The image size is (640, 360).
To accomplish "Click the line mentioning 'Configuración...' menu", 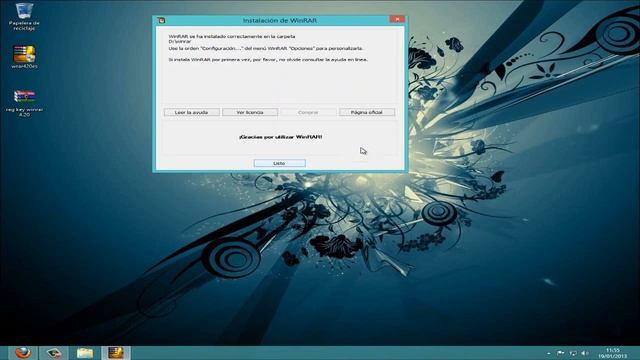I will [x=266, y=48].
